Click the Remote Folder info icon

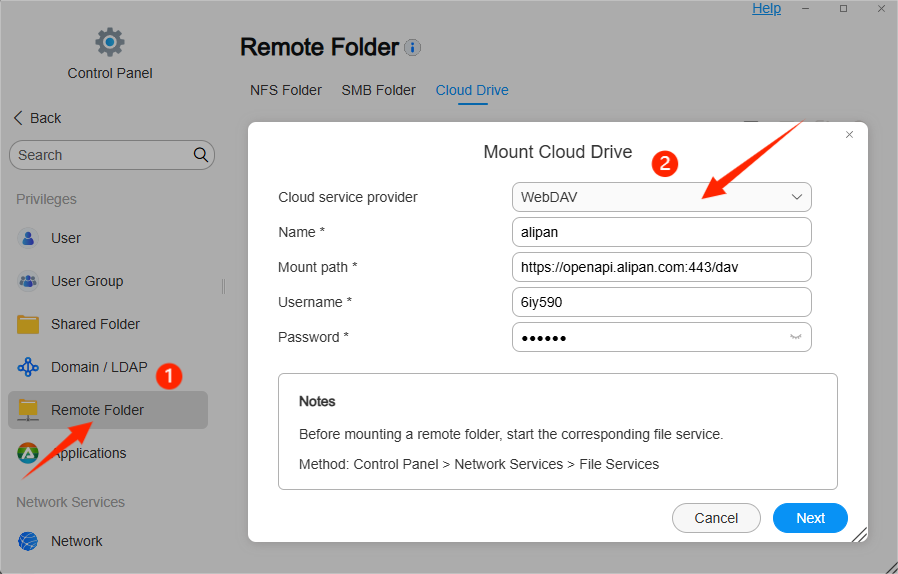pos(412,47)
